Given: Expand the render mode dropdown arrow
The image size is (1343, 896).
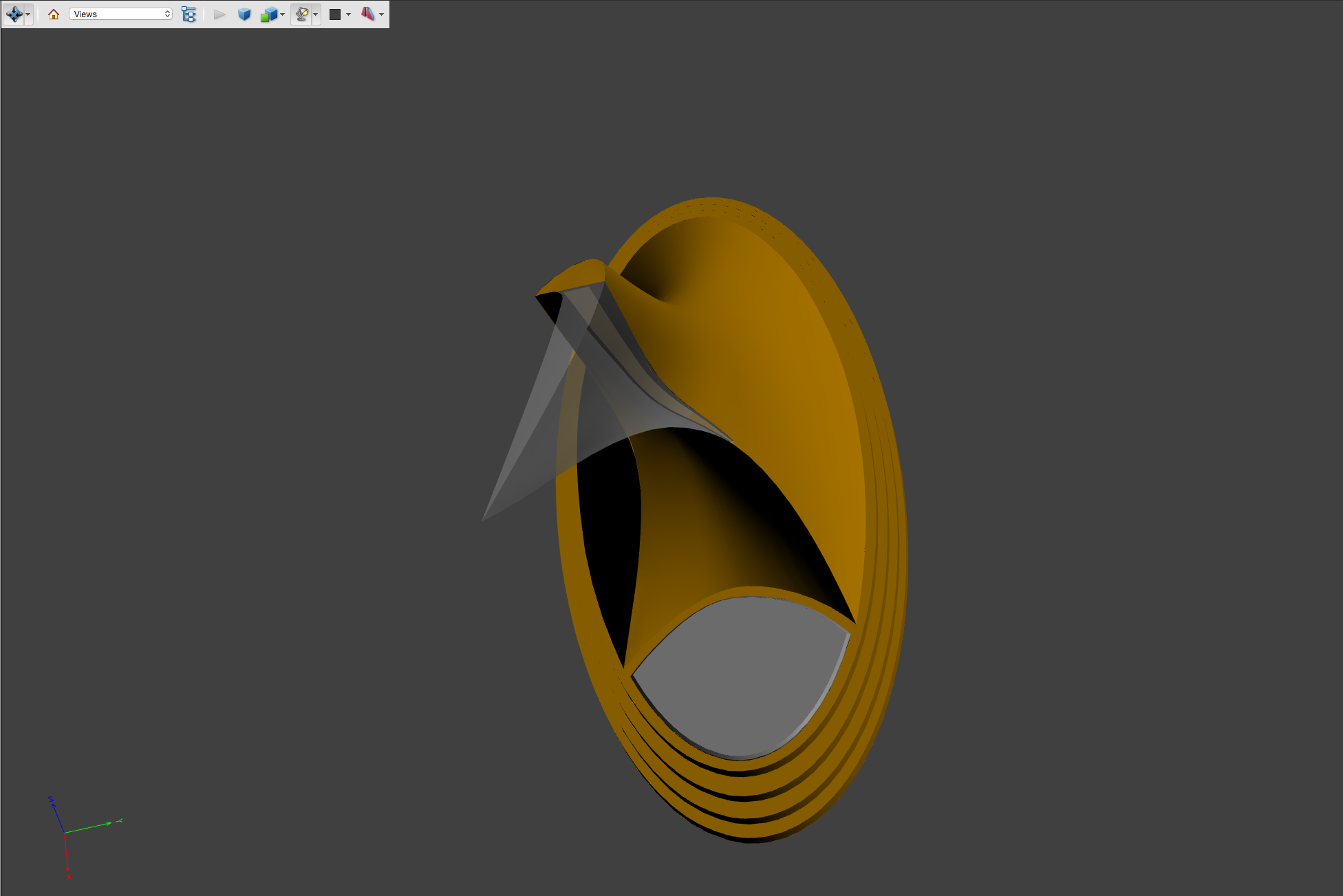Looking at the screenshot, I should point(283,14).
